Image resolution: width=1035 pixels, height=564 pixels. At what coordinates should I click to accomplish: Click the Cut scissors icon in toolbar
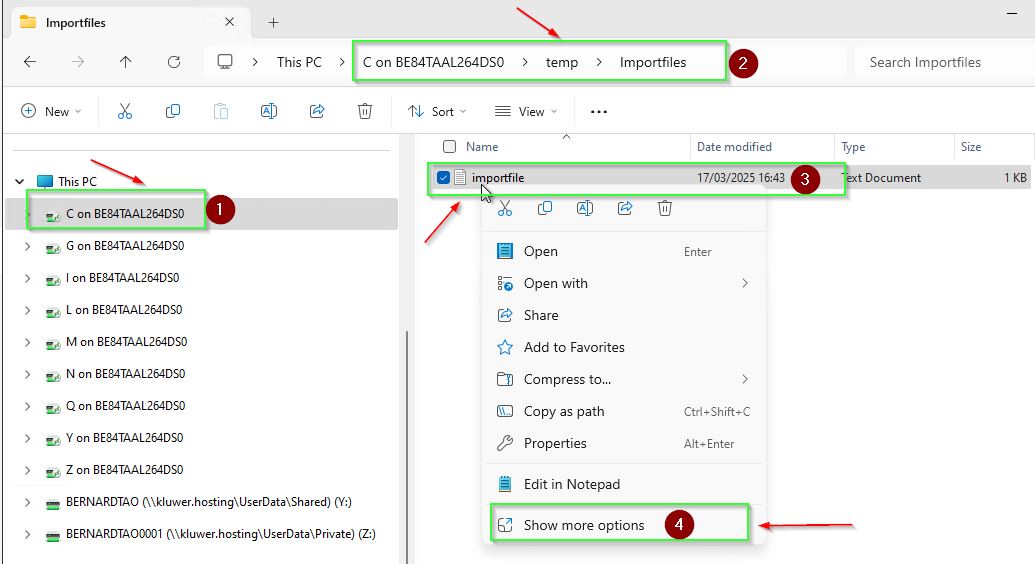pos(125,112)
